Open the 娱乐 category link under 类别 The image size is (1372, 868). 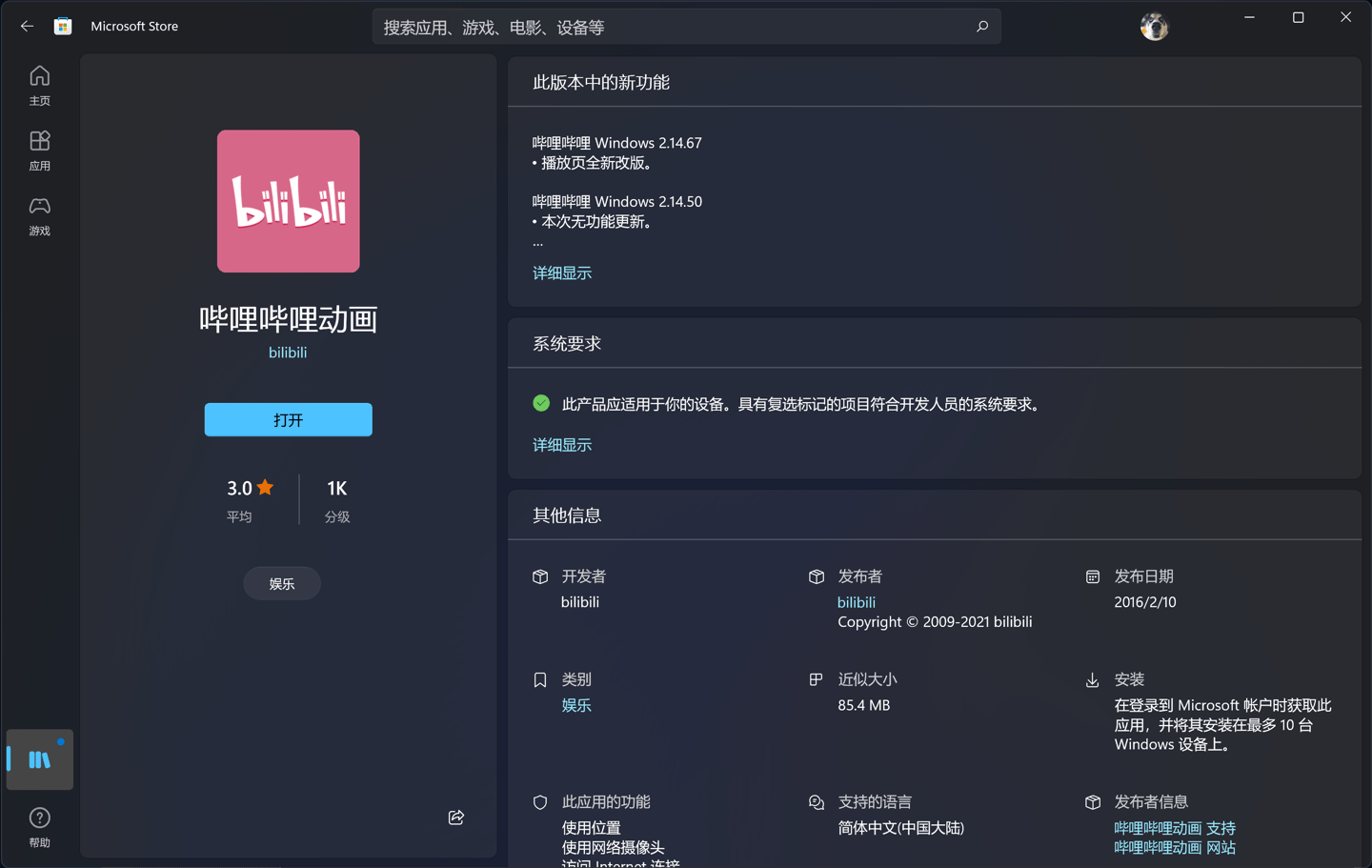(x=575, y=705)
